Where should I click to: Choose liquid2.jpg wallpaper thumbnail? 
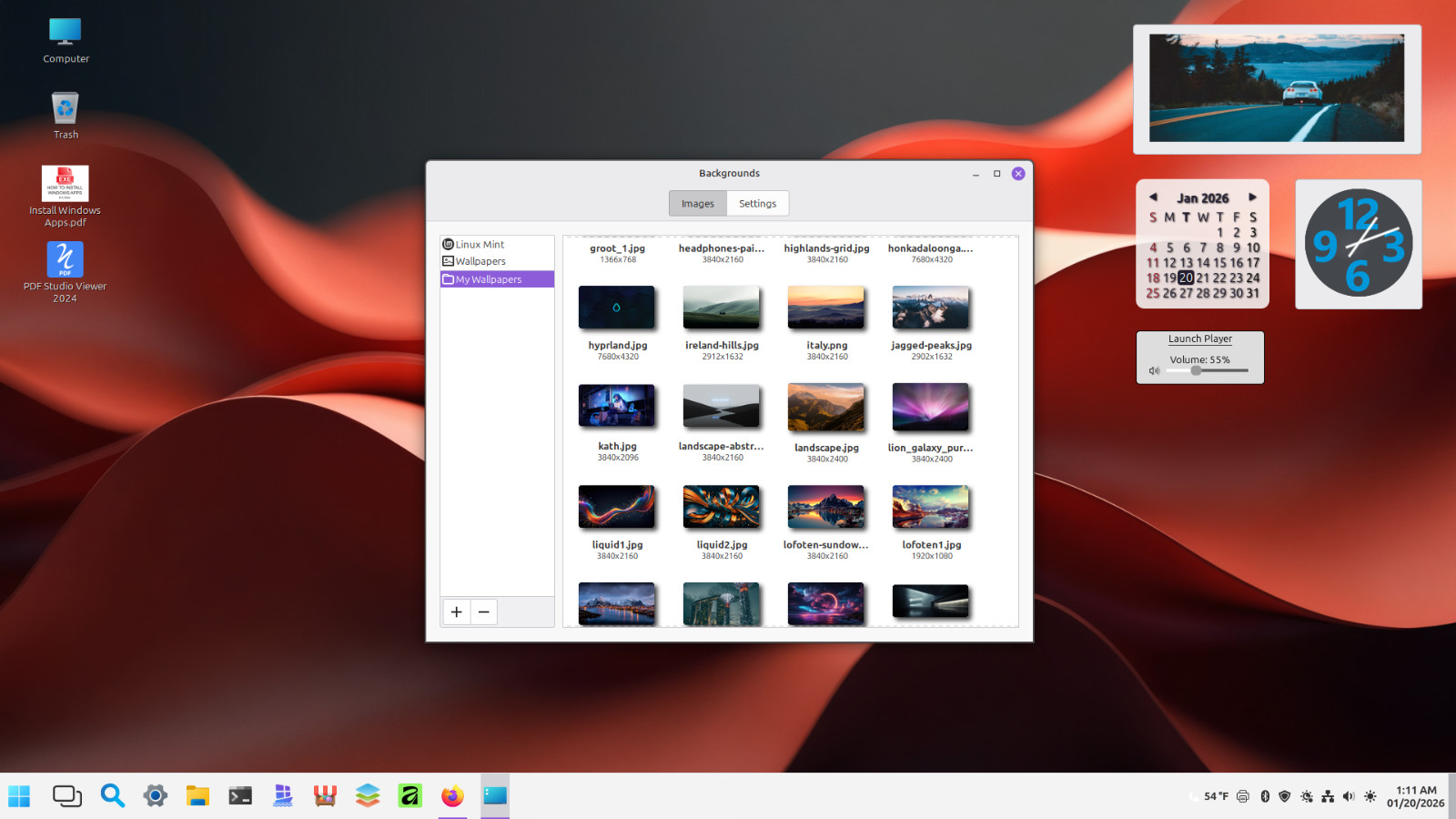tap(722, 507)
